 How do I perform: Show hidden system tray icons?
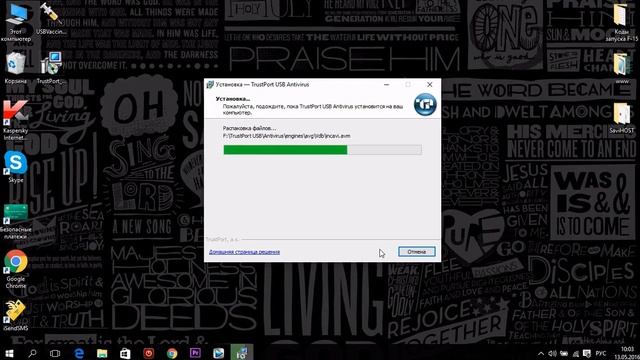[x=541, y=353]
